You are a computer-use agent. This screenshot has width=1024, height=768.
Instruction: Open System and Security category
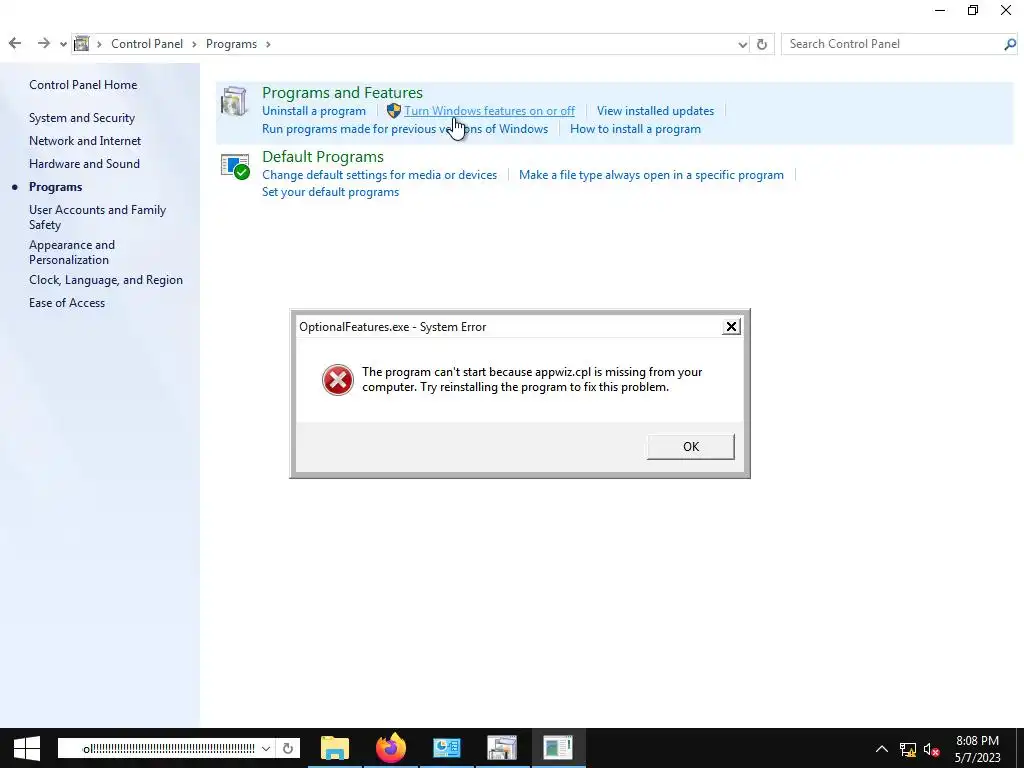[x=82, y=118]
